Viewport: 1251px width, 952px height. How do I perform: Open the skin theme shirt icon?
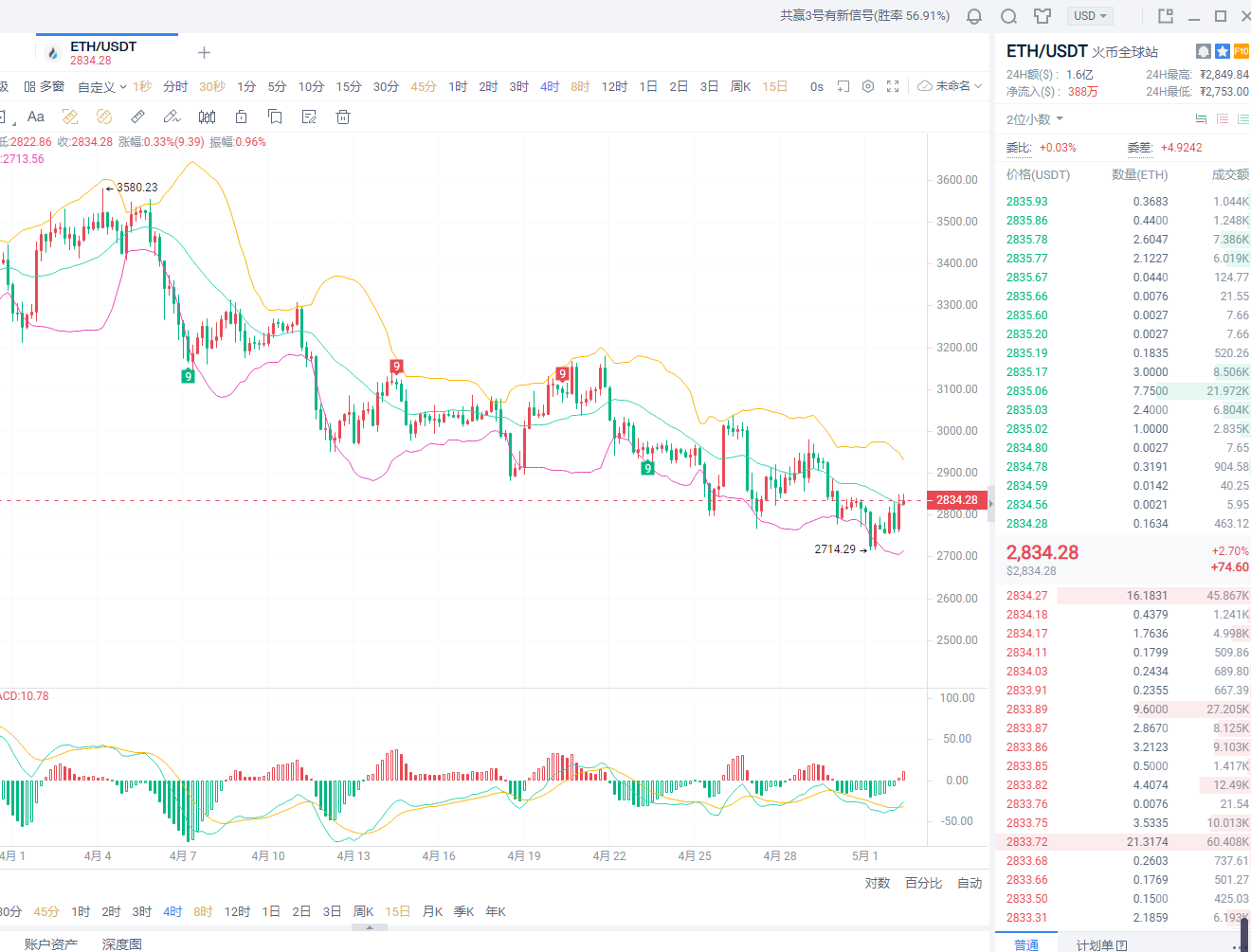coord(1042,16)
